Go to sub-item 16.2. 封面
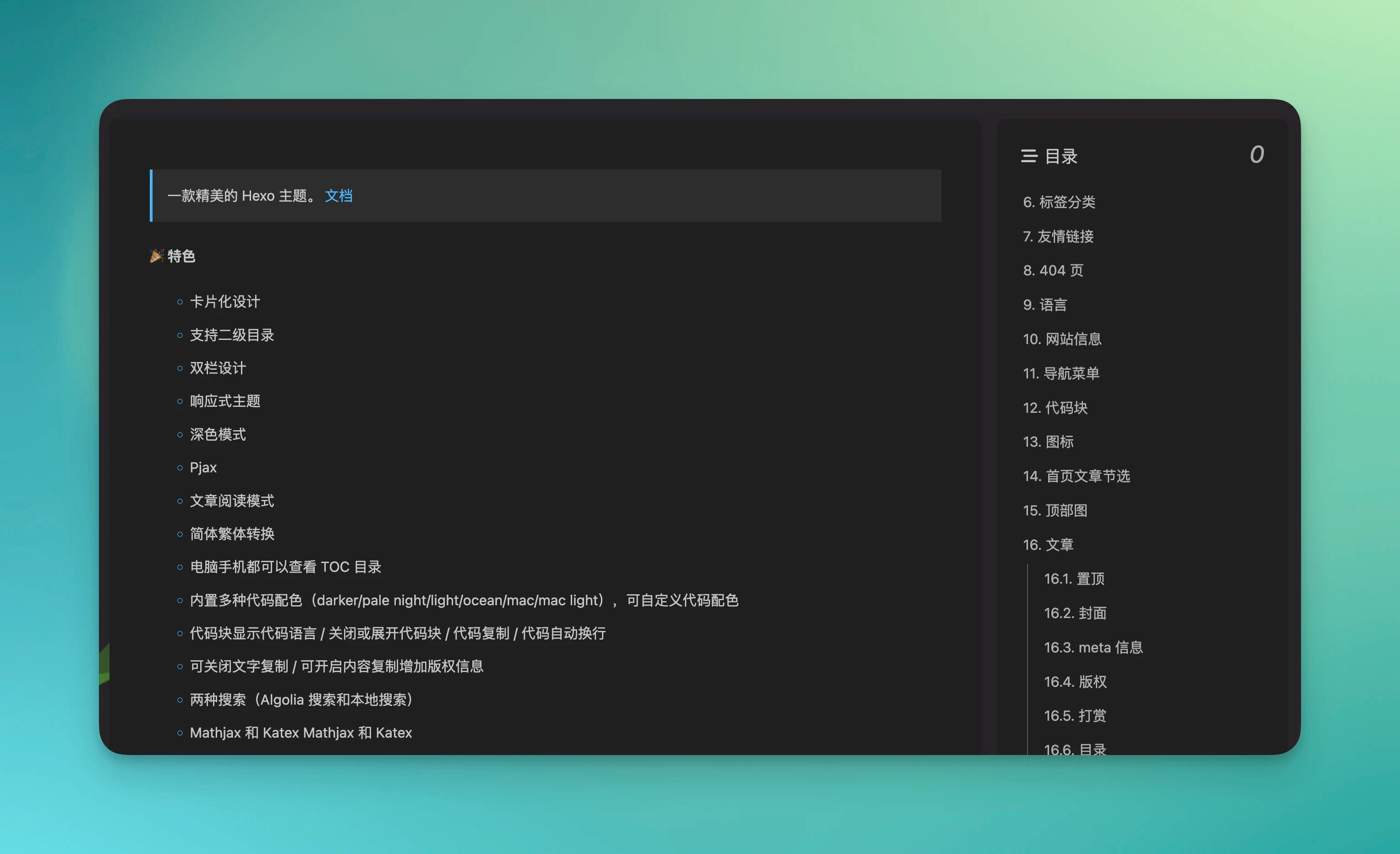The image size is (1400, 854). [1075, 613]
